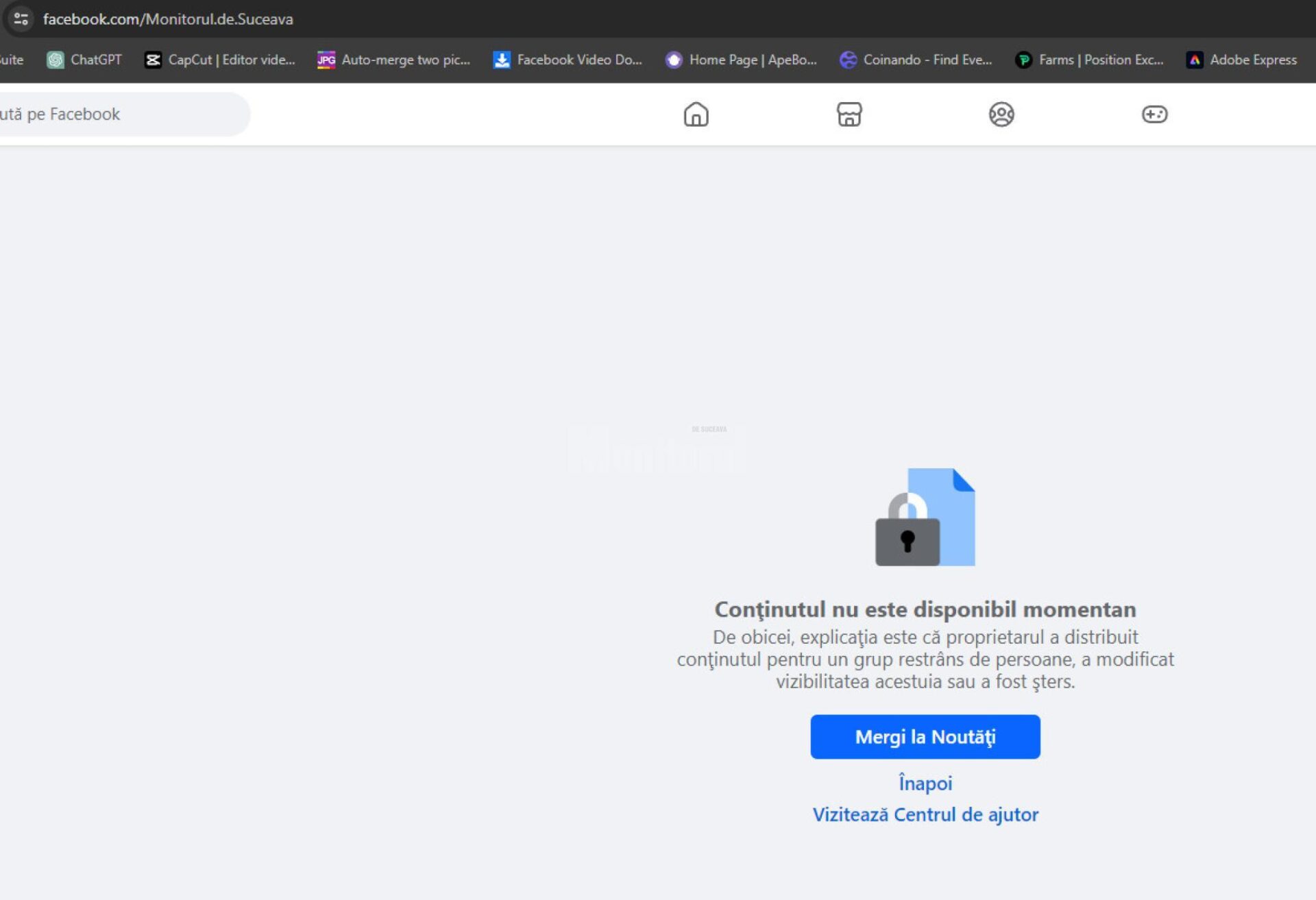Open the Facebook Video Do... bookmark
This screenshot has height=900, width=1316.
[568, 60]
